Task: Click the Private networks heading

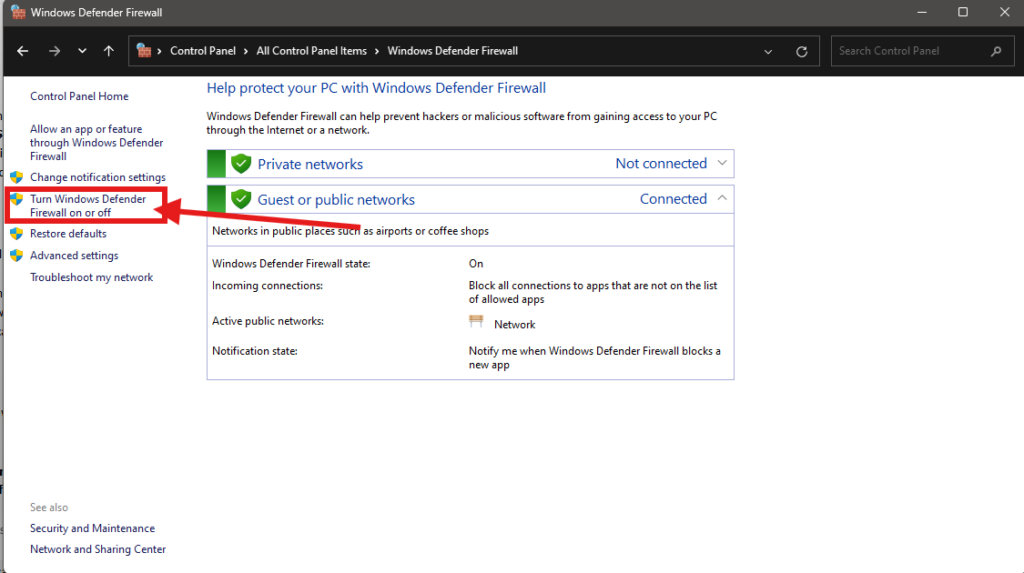Action: point(310,164)
